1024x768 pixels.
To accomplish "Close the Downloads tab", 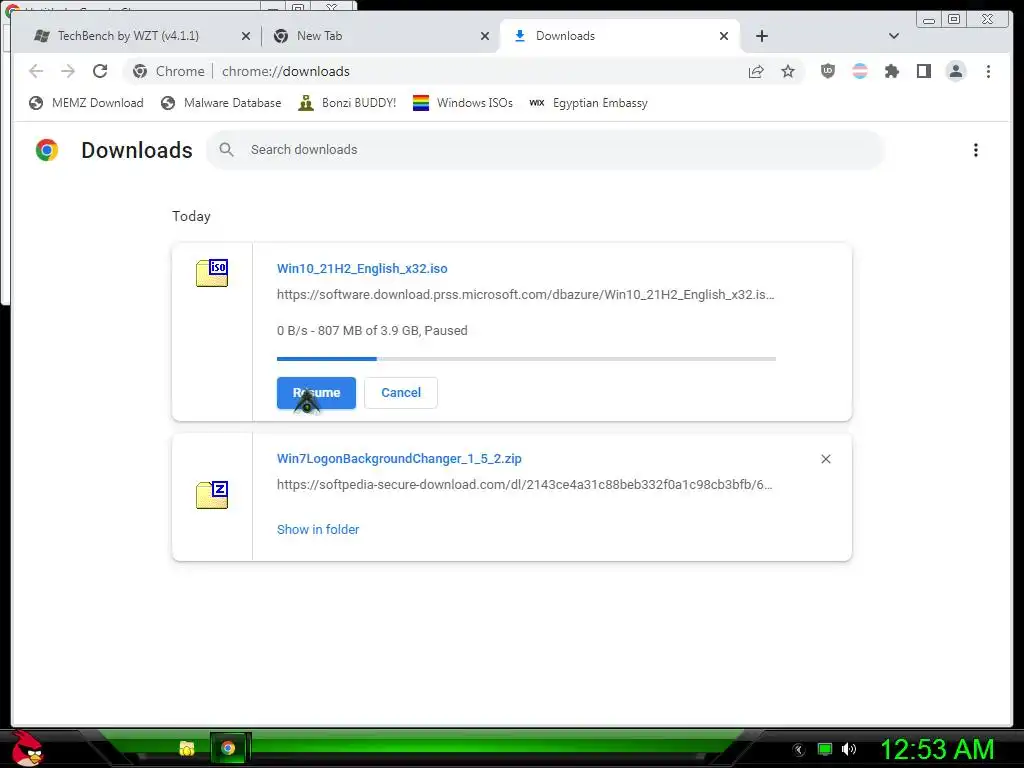I will [724, 36].
